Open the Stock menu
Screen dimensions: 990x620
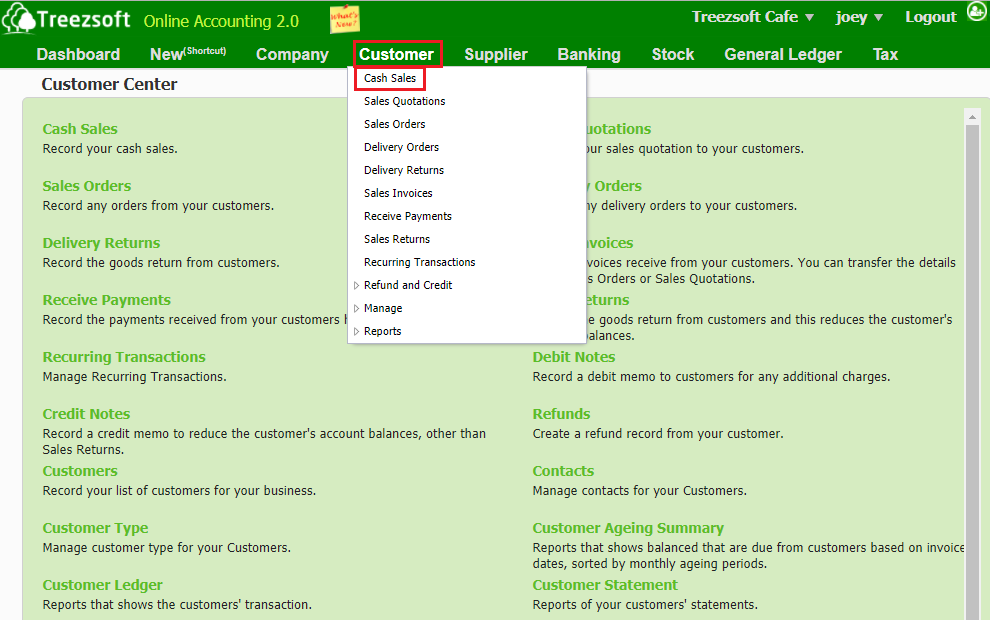[x=672, y=54]
